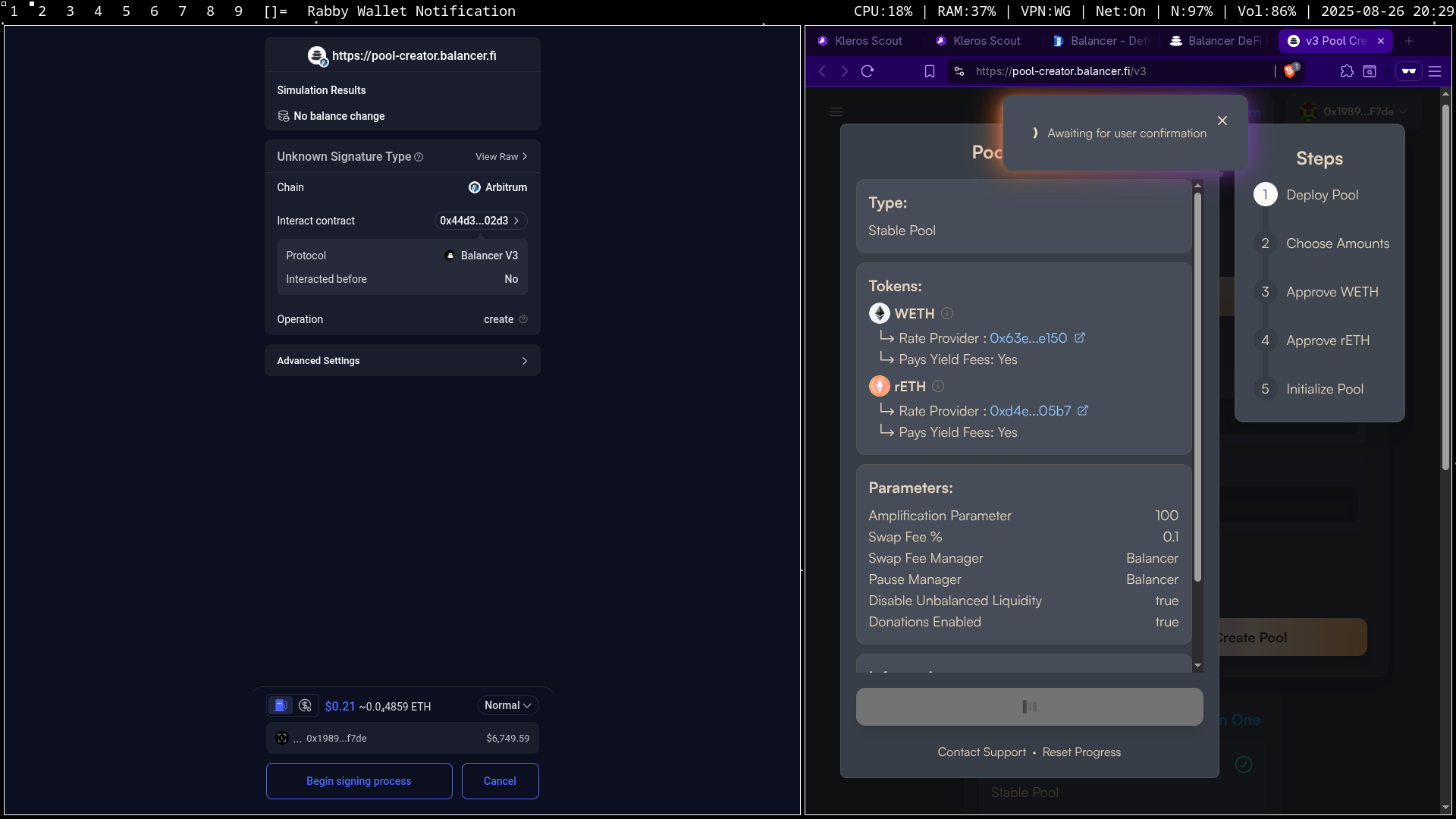Open WETH rate provider 0x63e...e150 link

pyautogui.click(x=1028, y=338)
